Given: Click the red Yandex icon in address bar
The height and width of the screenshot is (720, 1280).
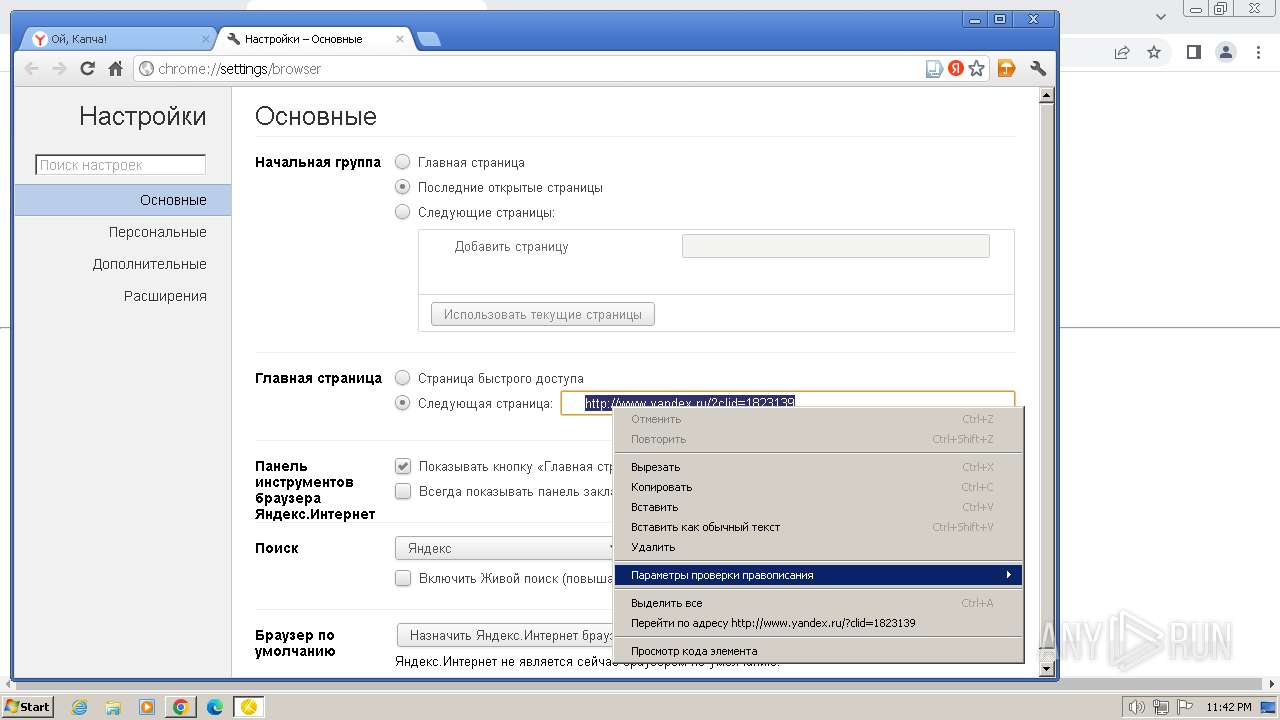Looking at the screenshot, I should pos(956,68).
